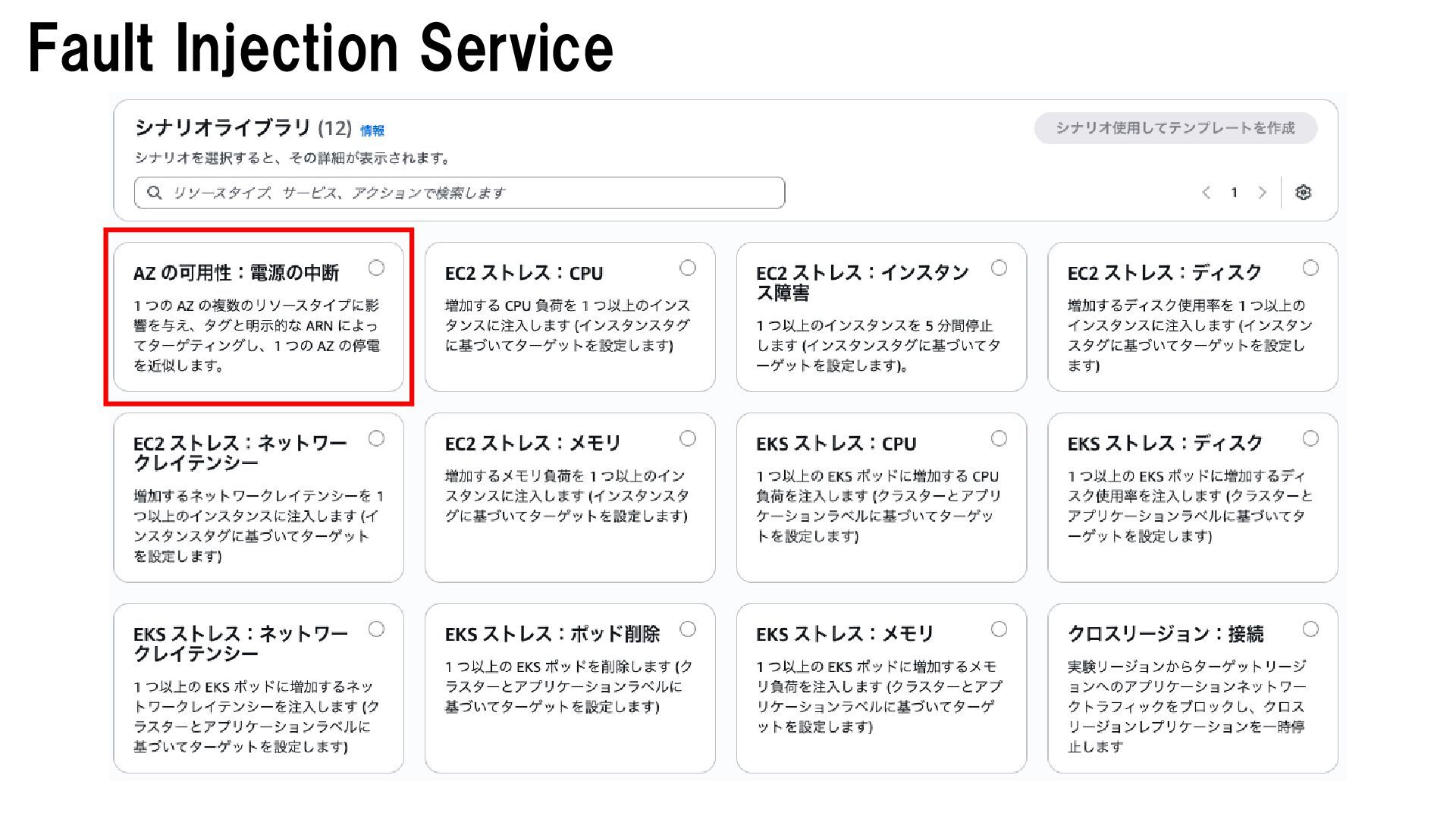Pick the クロスリージョン 接続 radio

coord(1310,629)
